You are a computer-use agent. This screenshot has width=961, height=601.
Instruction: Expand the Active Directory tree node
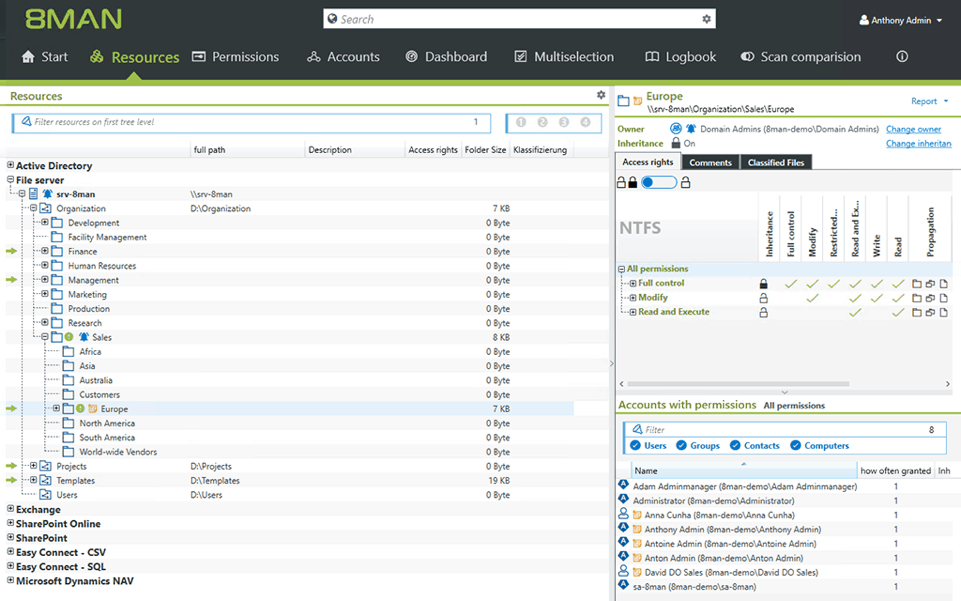click(11, 166)
